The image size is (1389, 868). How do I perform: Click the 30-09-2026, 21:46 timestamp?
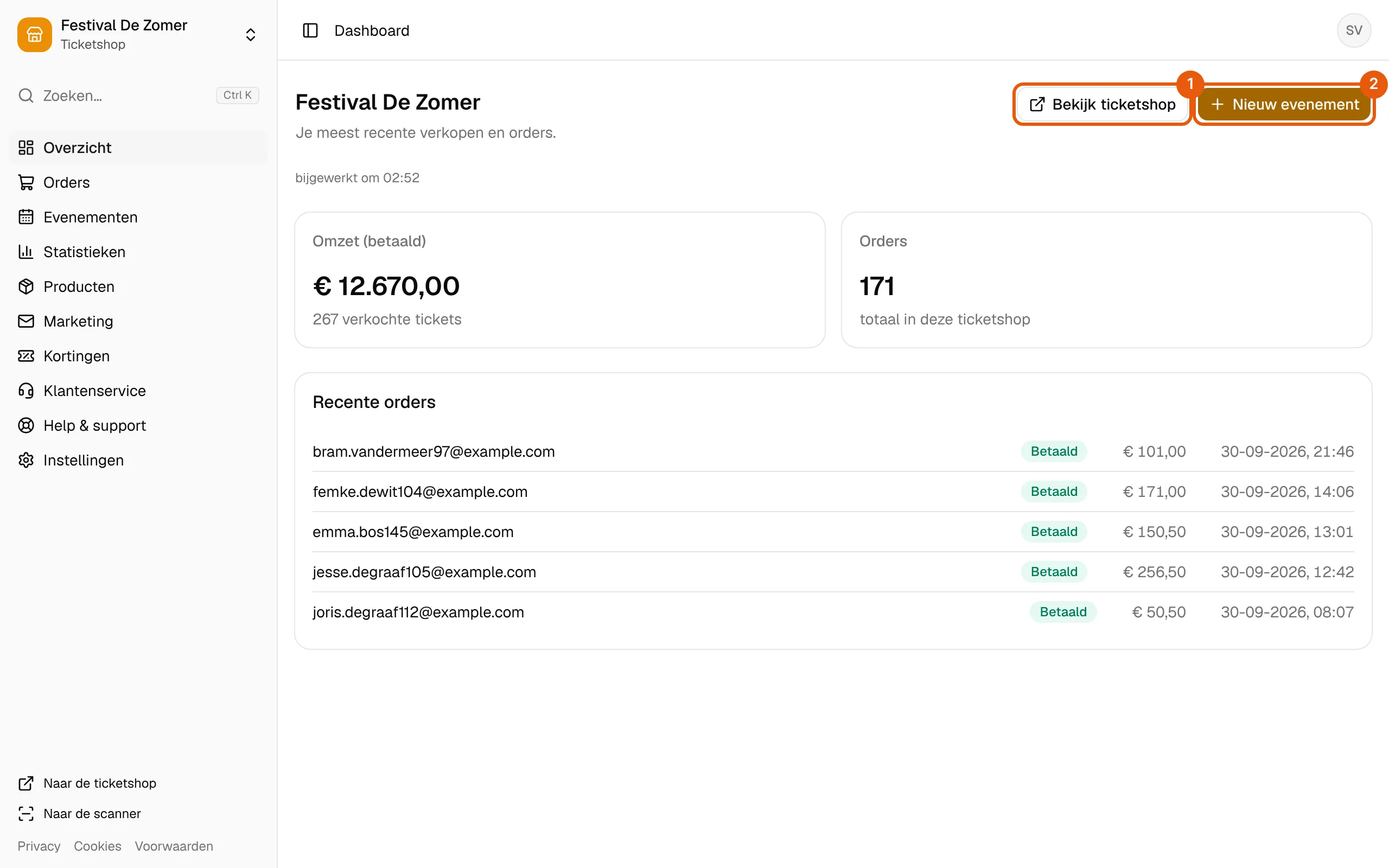click(x=1287, y=452)
